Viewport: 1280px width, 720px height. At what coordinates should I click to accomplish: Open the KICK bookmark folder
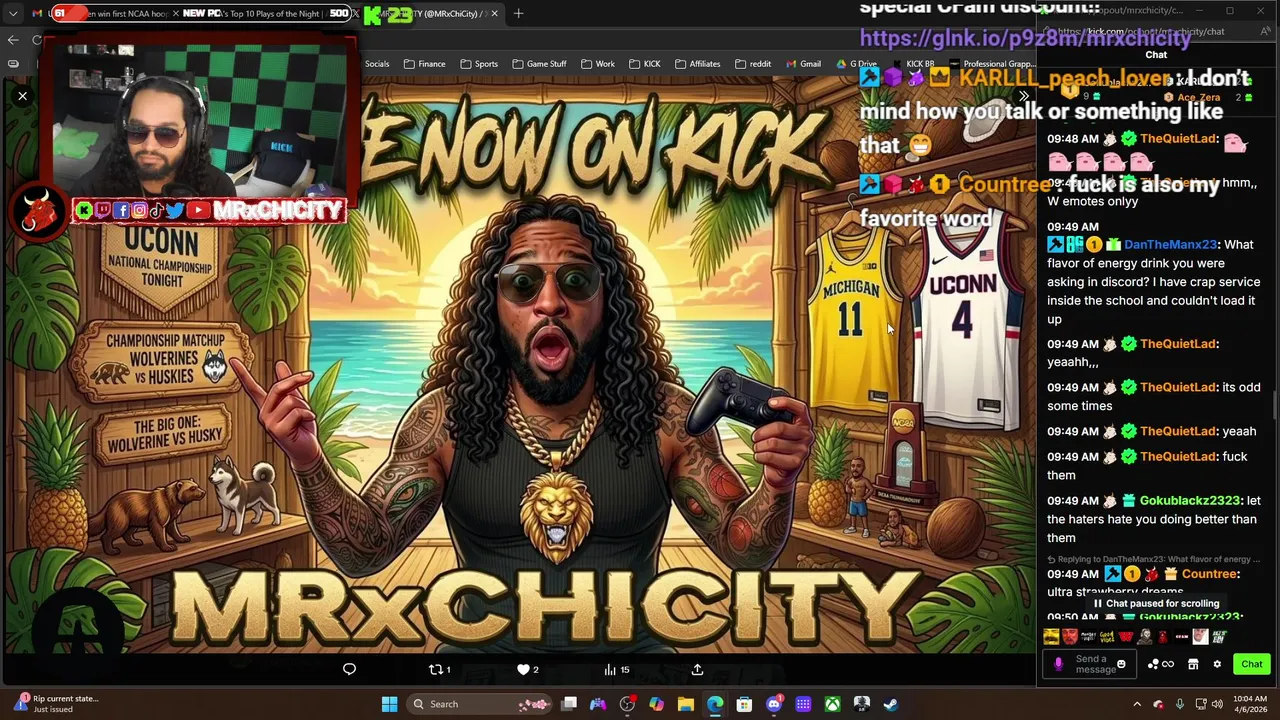pos(644,64)
